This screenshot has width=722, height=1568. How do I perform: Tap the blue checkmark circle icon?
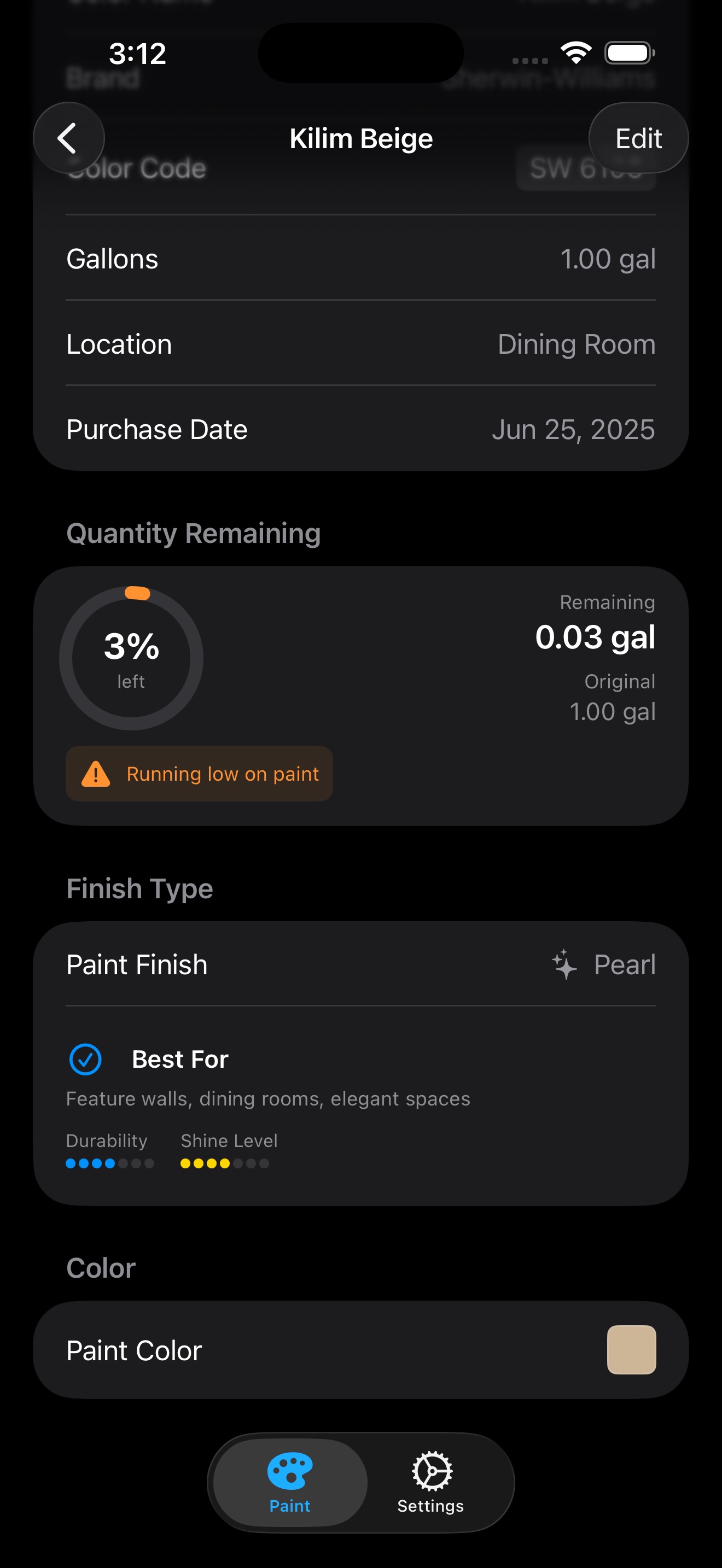[x=85, y=1059]
